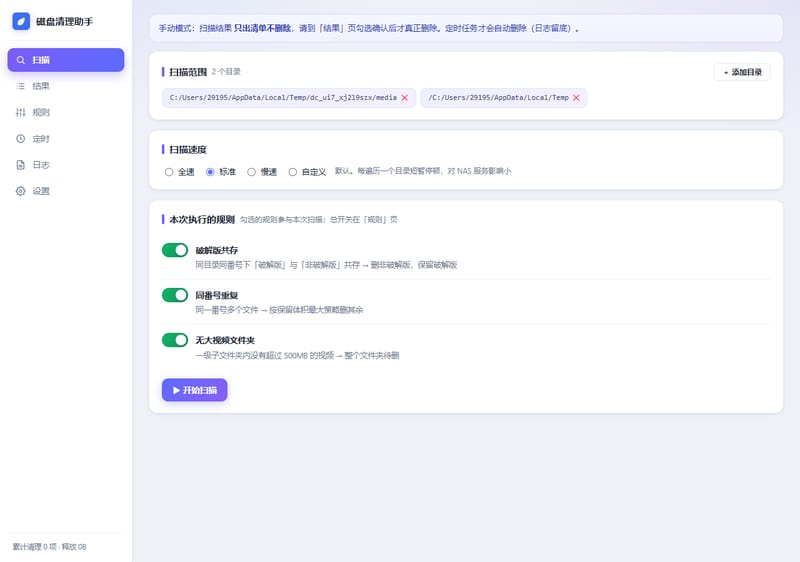Choose the 自定义 scan speed option

292,172
